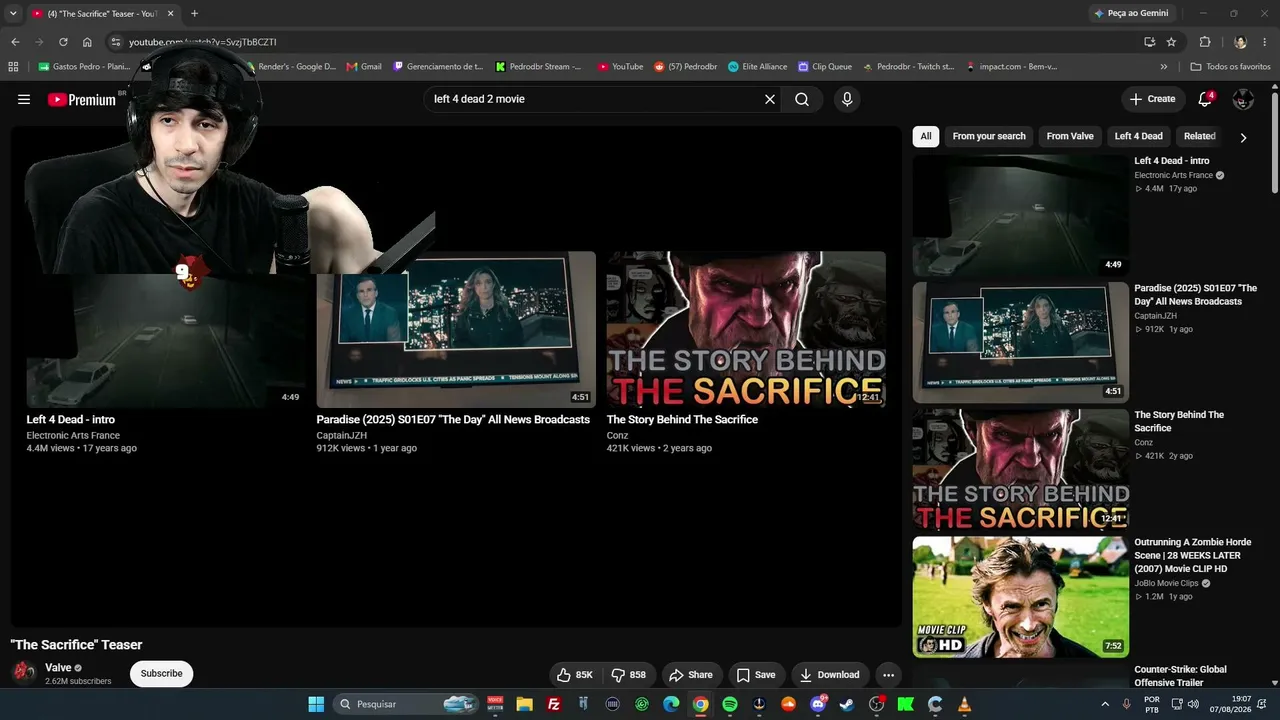Open Spotify from the taskbar
This screenshot has width=1280, height=720.
click(x=730, y=704)
